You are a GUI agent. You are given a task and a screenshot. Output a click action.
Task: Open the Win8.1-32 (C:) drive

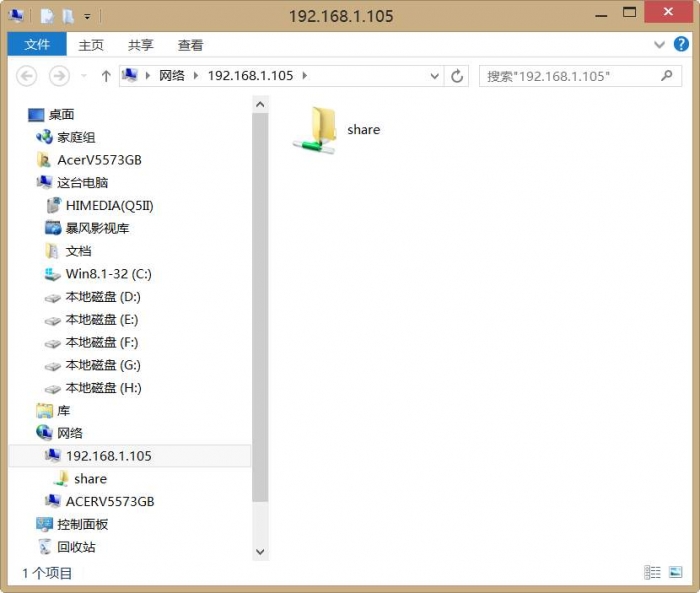pos(98,274)
